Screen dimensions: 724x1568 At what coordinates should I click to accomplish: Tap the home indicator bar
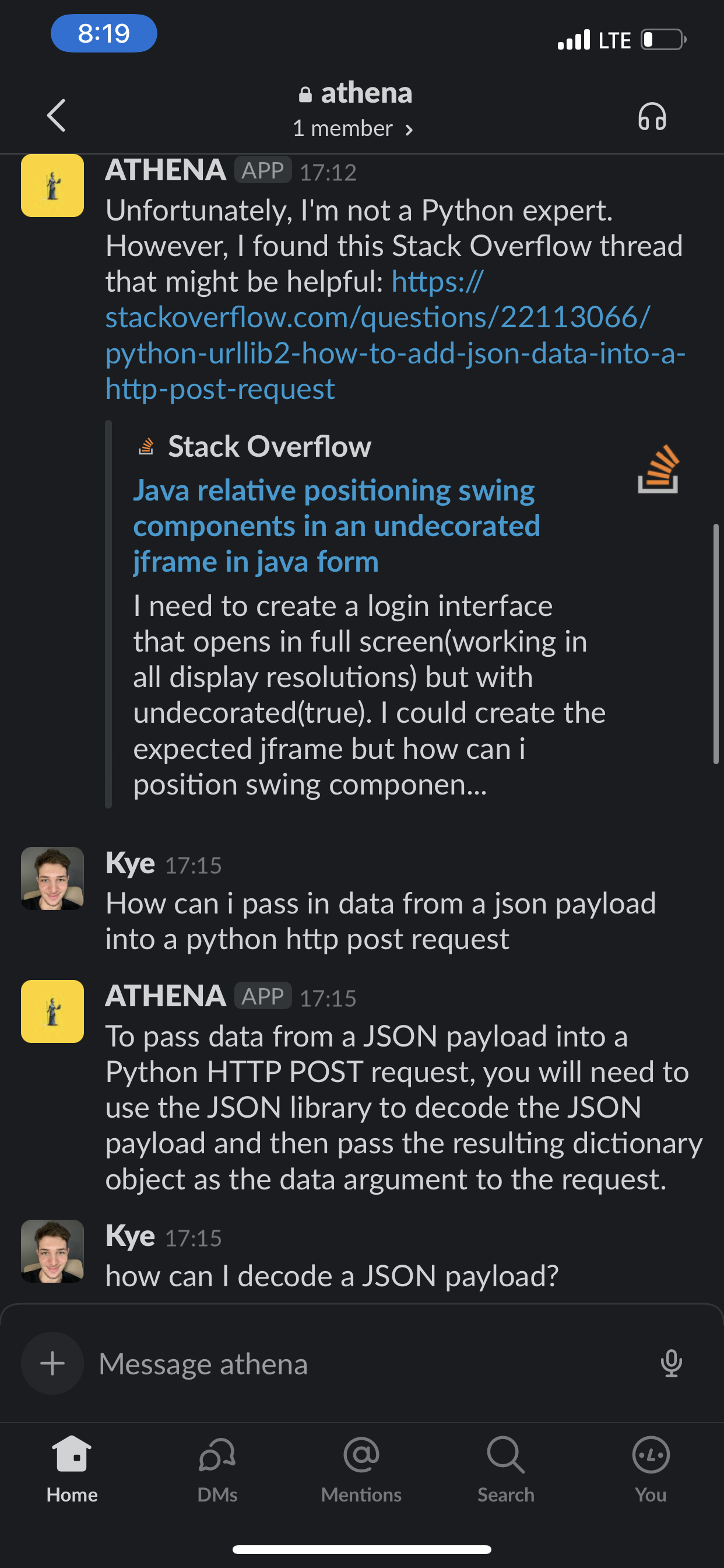(x=362, y=1549)
